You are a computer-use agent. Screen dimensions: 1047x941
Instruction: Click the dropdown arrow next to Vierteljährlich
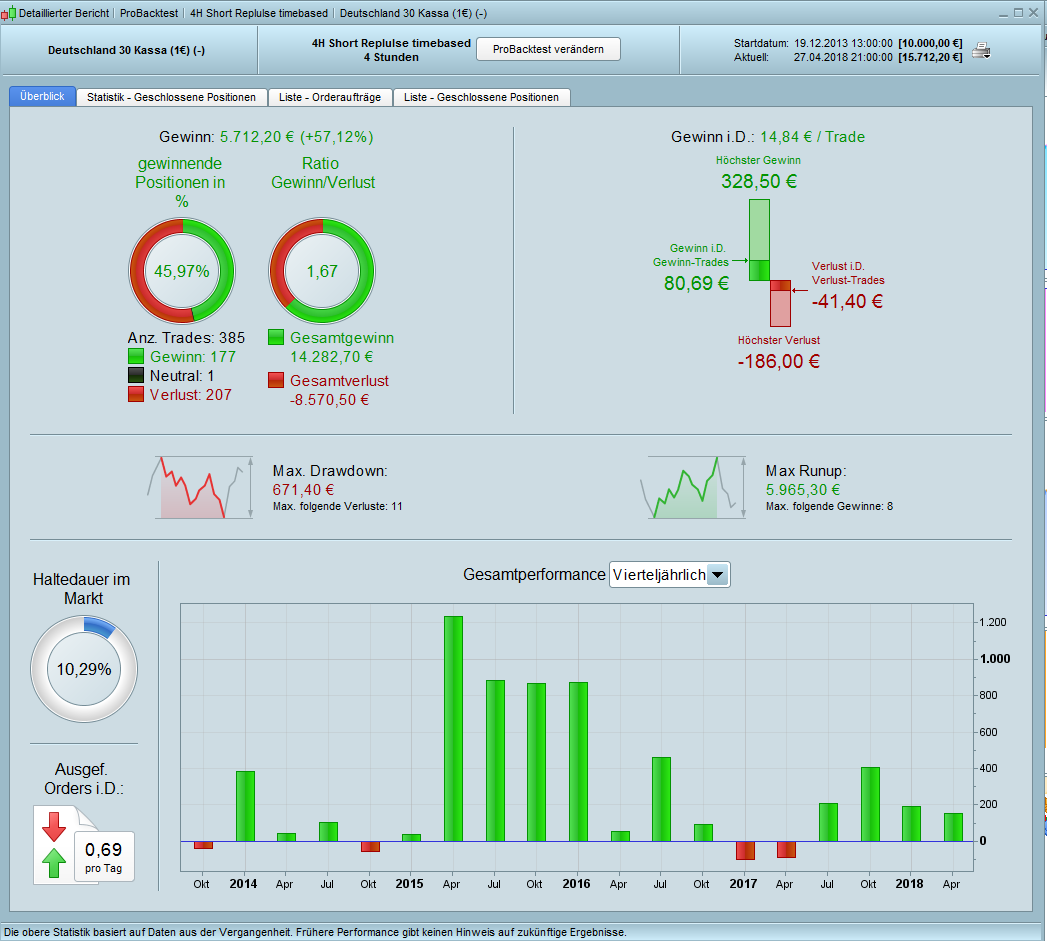click(717, 574)
